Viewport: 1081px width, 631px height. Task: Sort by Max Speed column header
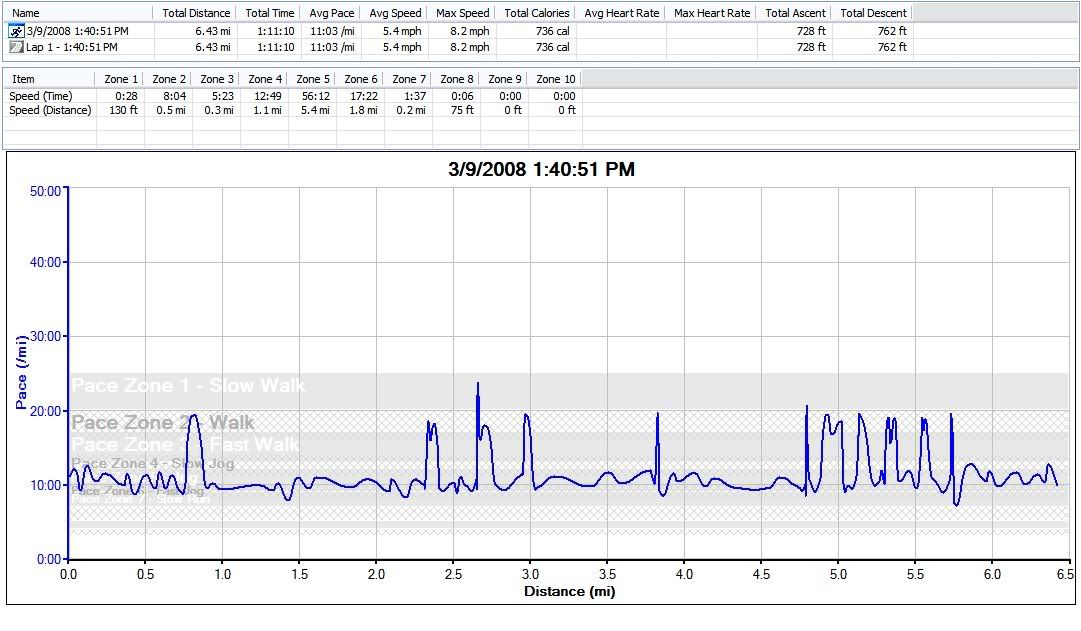coord(462,13)
